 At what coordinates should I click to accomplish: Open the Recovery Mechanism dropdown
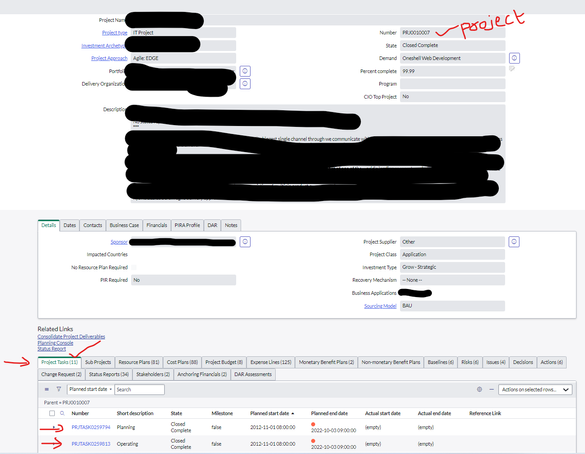(452, 280)
